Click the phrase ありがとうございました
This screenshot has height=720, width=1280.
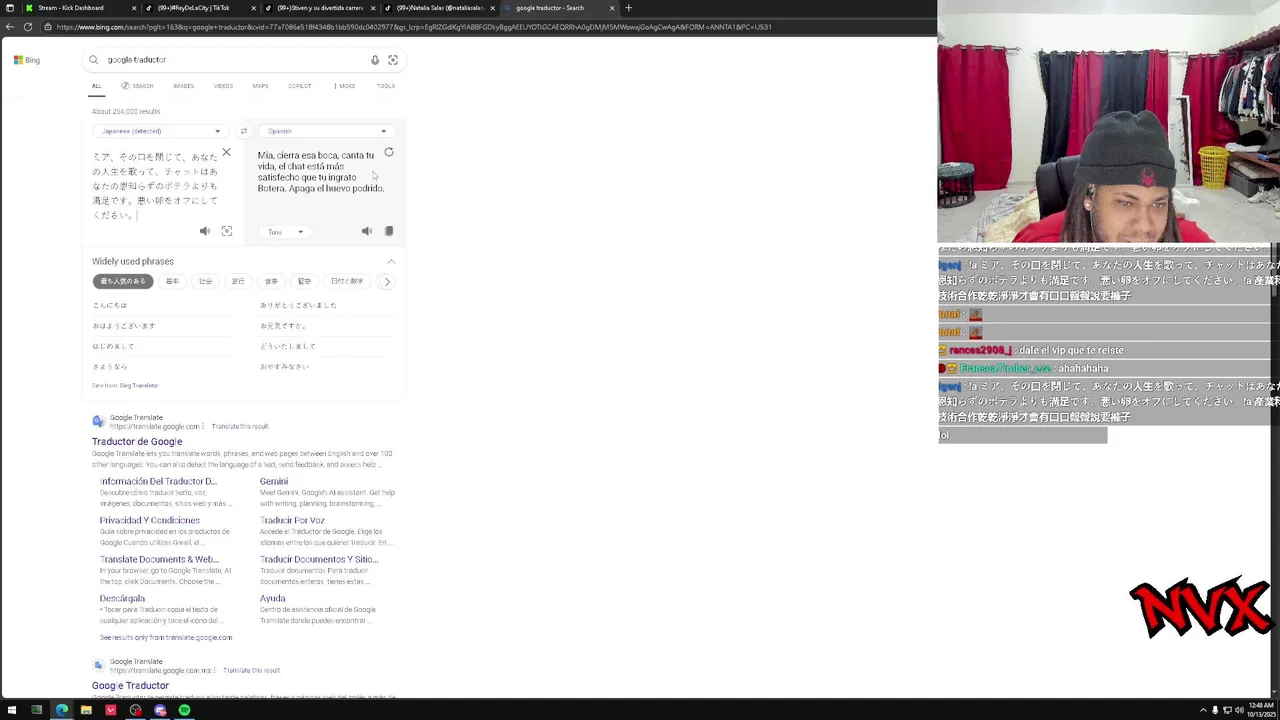298,305
